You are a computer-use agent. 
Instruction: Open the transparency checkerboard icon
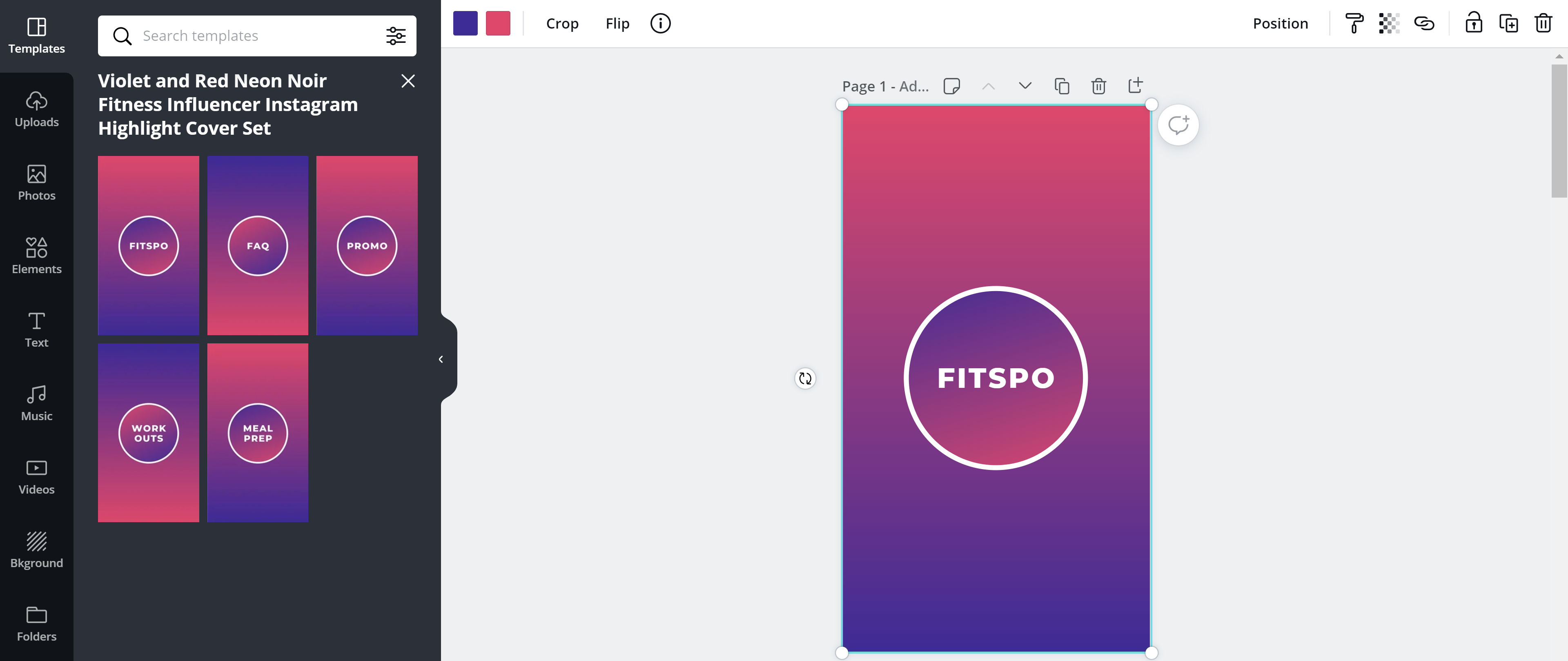point(1389,24)
